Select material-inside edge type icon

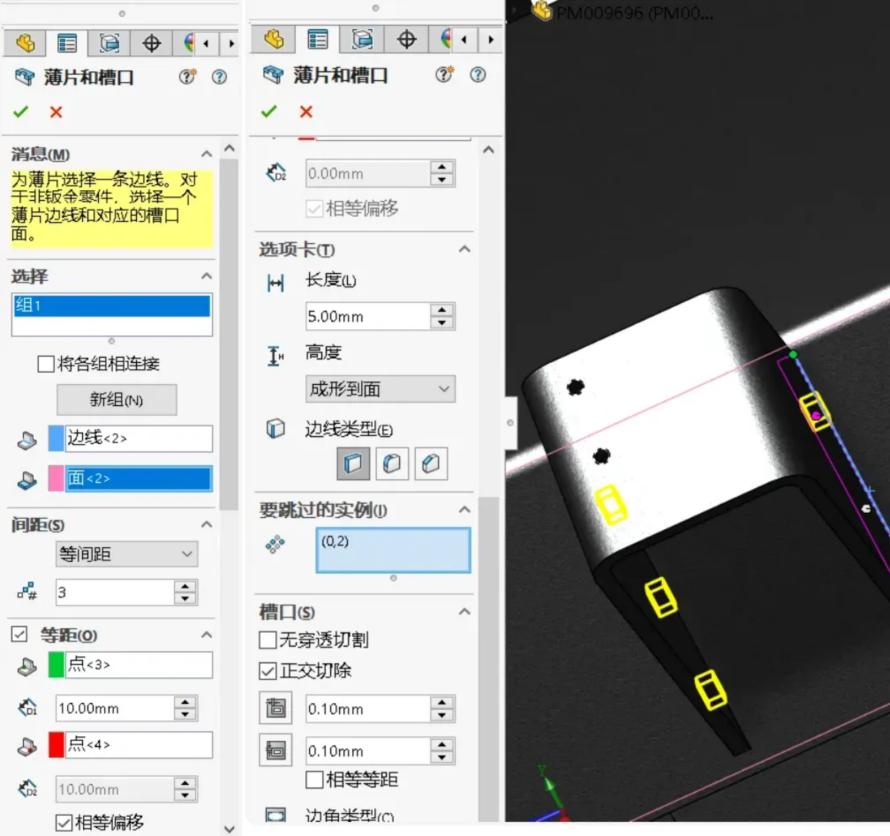[x=353, y=464]
